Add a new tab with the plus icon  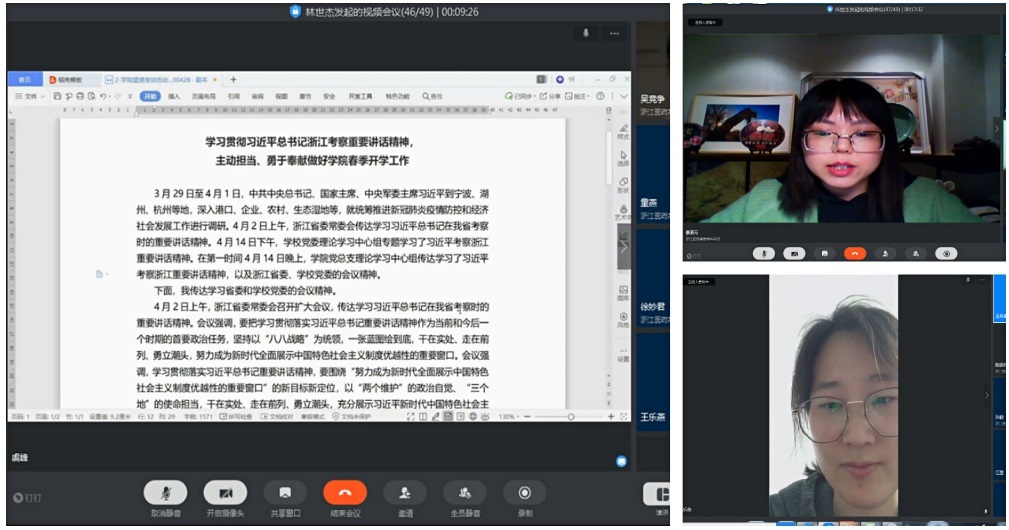[234, 80]
